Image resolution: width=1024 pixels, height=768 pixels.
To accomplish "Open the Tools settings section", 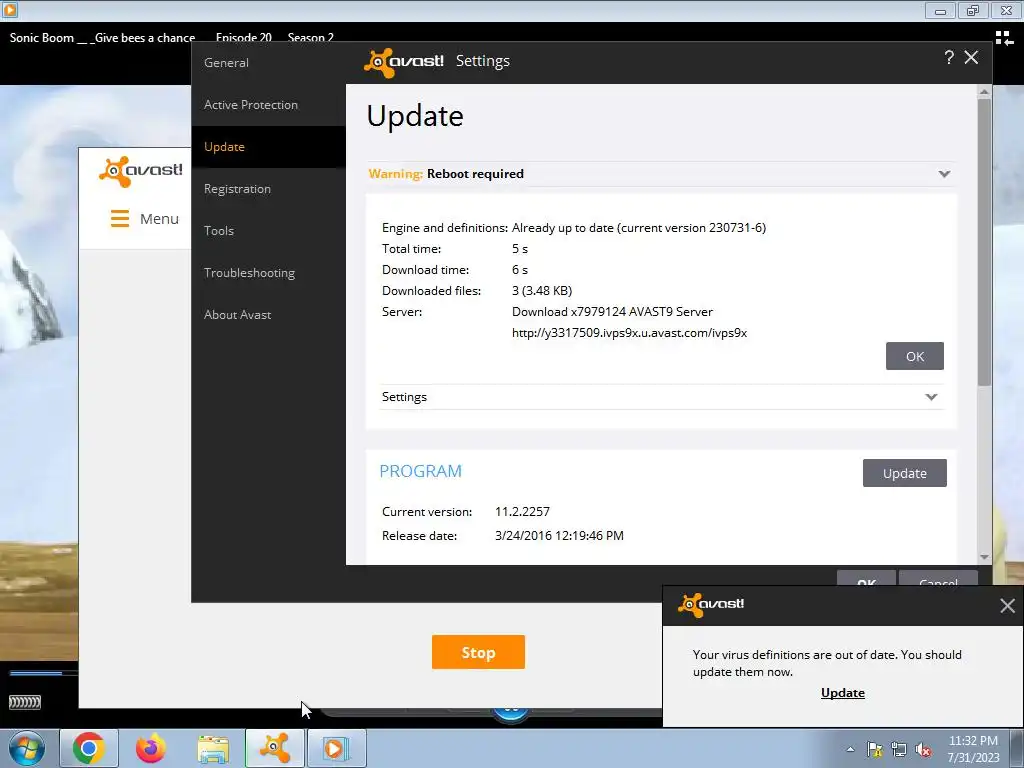I will pyautogui.click(x=219, y=231).
